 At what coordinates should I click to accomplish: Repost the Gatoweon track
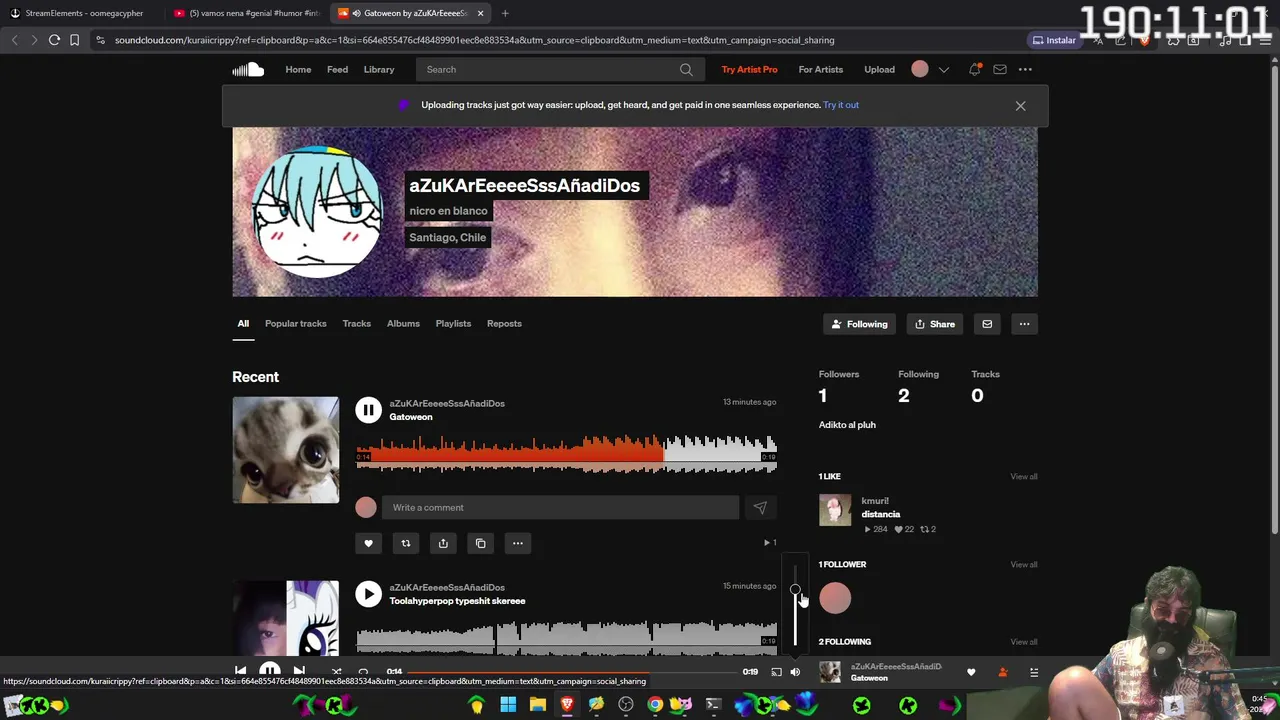tap(406, 543)
